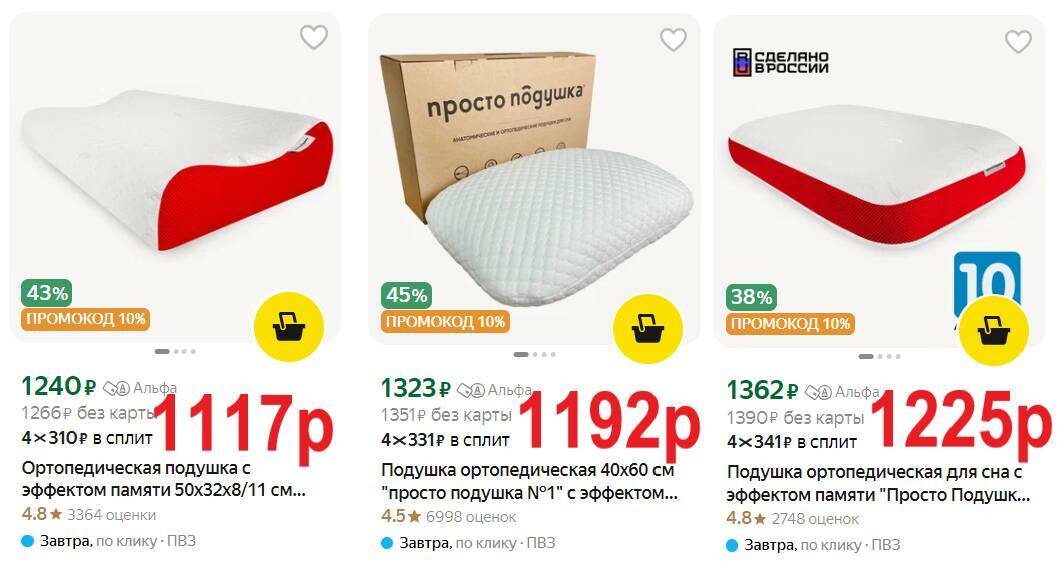The width and height of the screenshot is (1057, 564).
Task: Favorite the 'просто подушка' boxed pillow
Action: 673,40
